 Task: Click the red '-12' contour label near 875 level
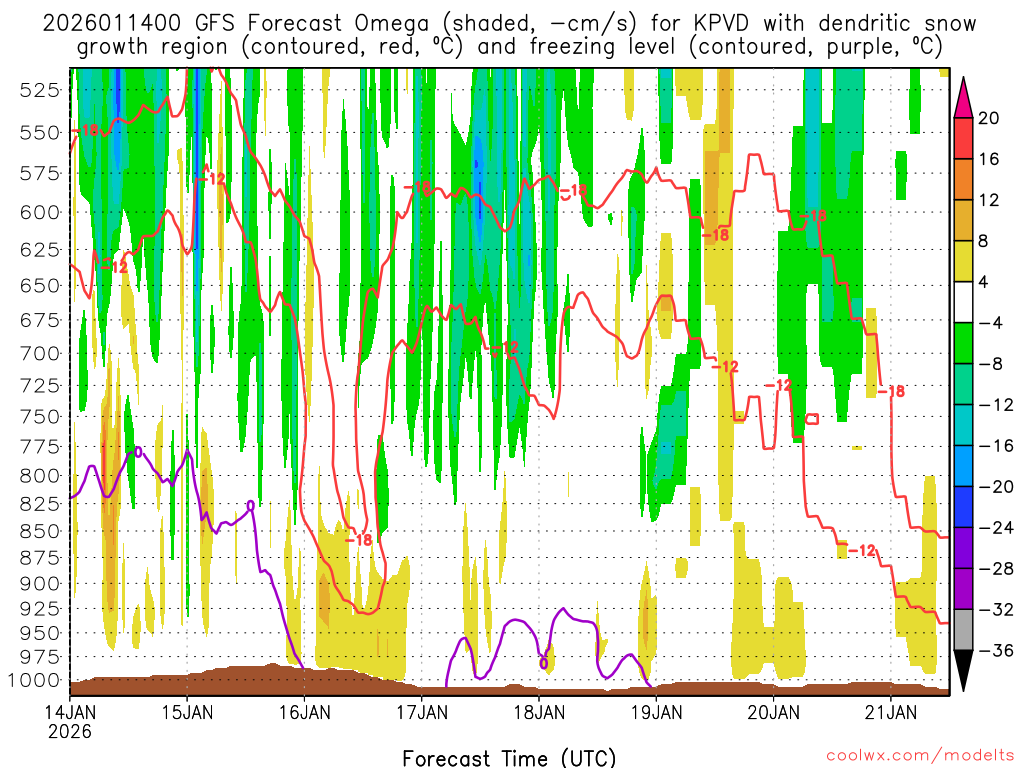point(862,551)
